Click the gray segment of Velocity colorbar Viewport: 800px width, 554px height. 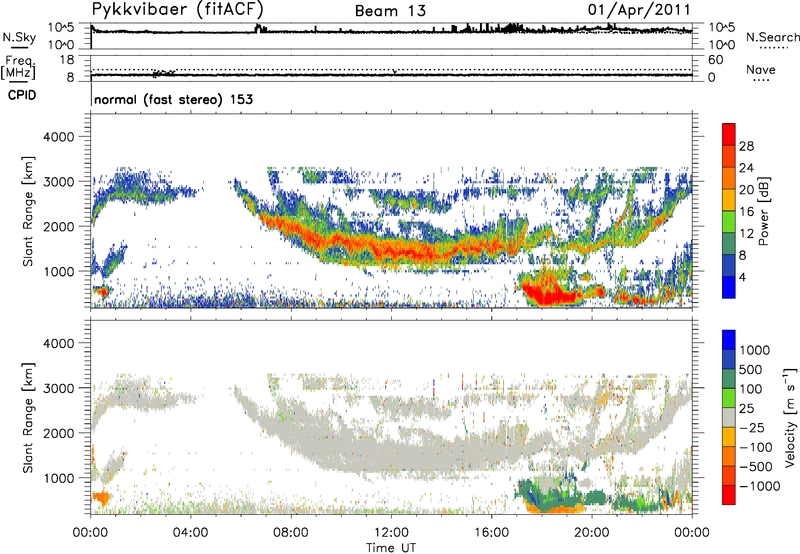(x=729, y=418)
